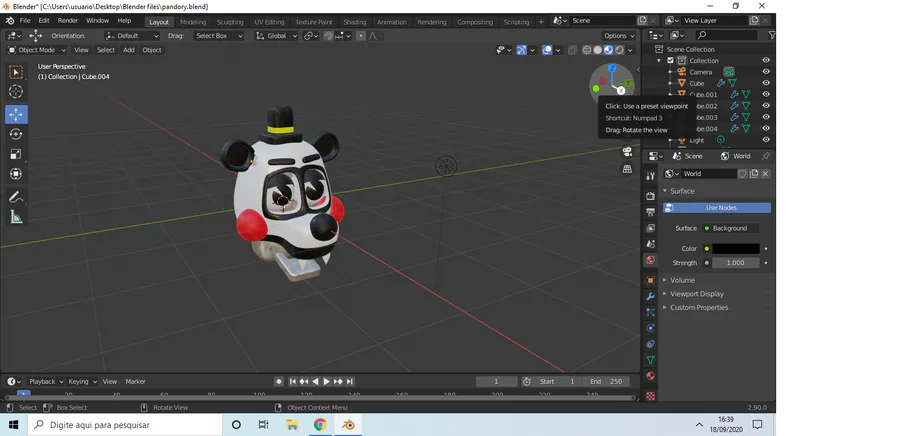Switch to rendered viewport shading
This screenshot has width=900, height=436.
tap(619, 50)
